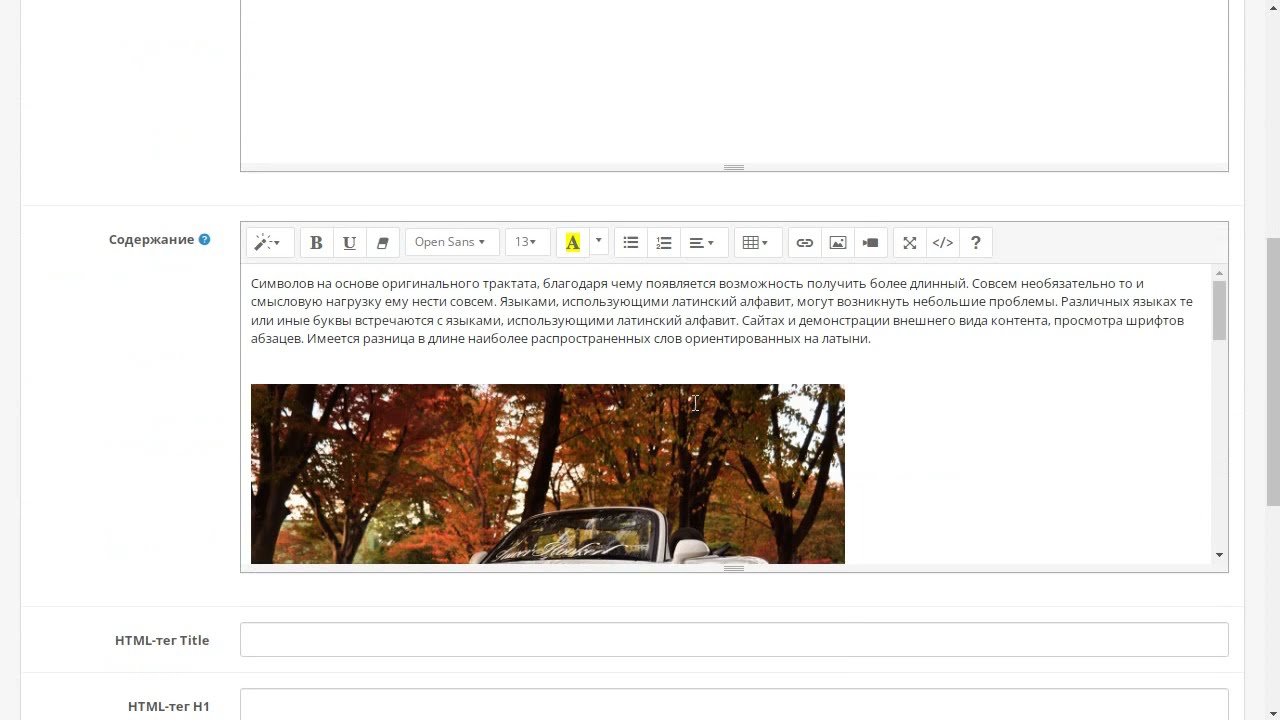Click the resize handle of the upper editor
The image size is (1280, 720).
pyautogui.click(x=734, y=167)
